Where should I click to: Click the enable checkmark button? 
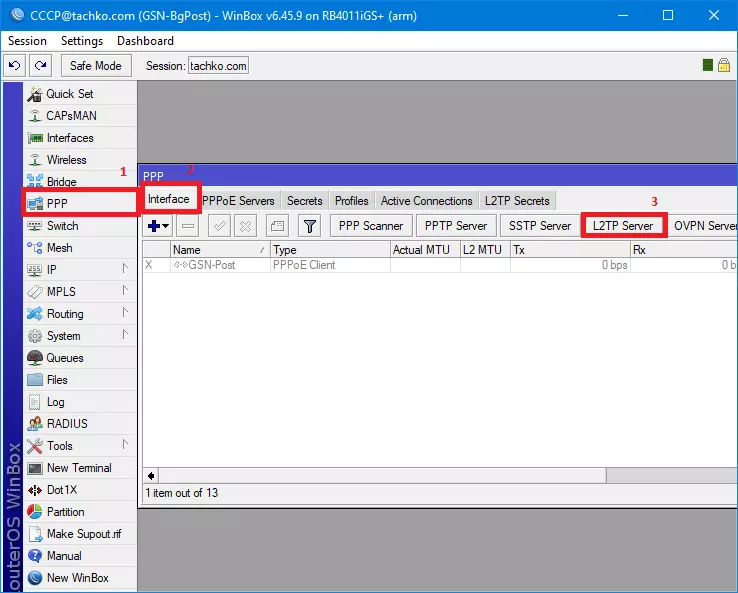219,226
